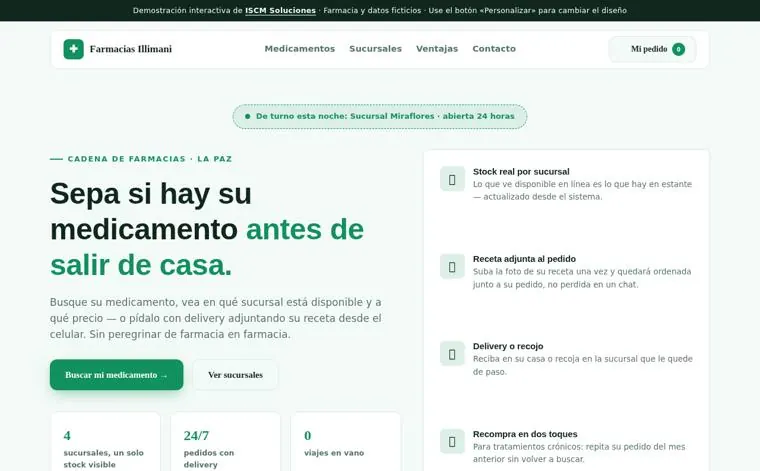760x471 pixels.
Task: Click the order count badge showing 0
Action: tap(679, 49)
